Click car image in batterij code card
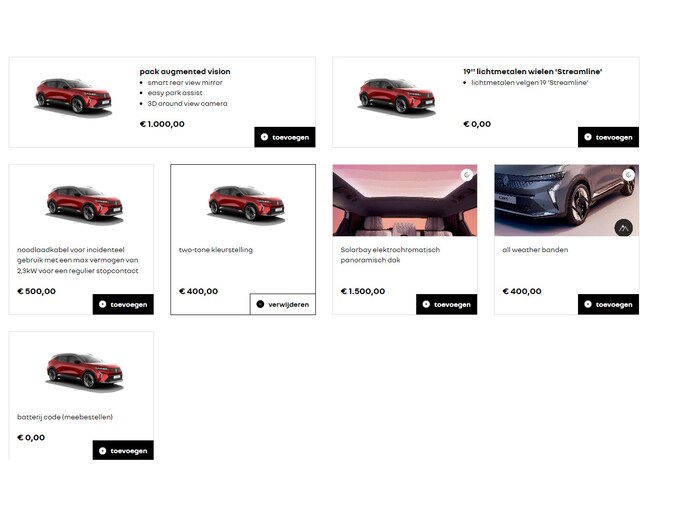Viewport: 685px width, 513px height. (85, 372)
